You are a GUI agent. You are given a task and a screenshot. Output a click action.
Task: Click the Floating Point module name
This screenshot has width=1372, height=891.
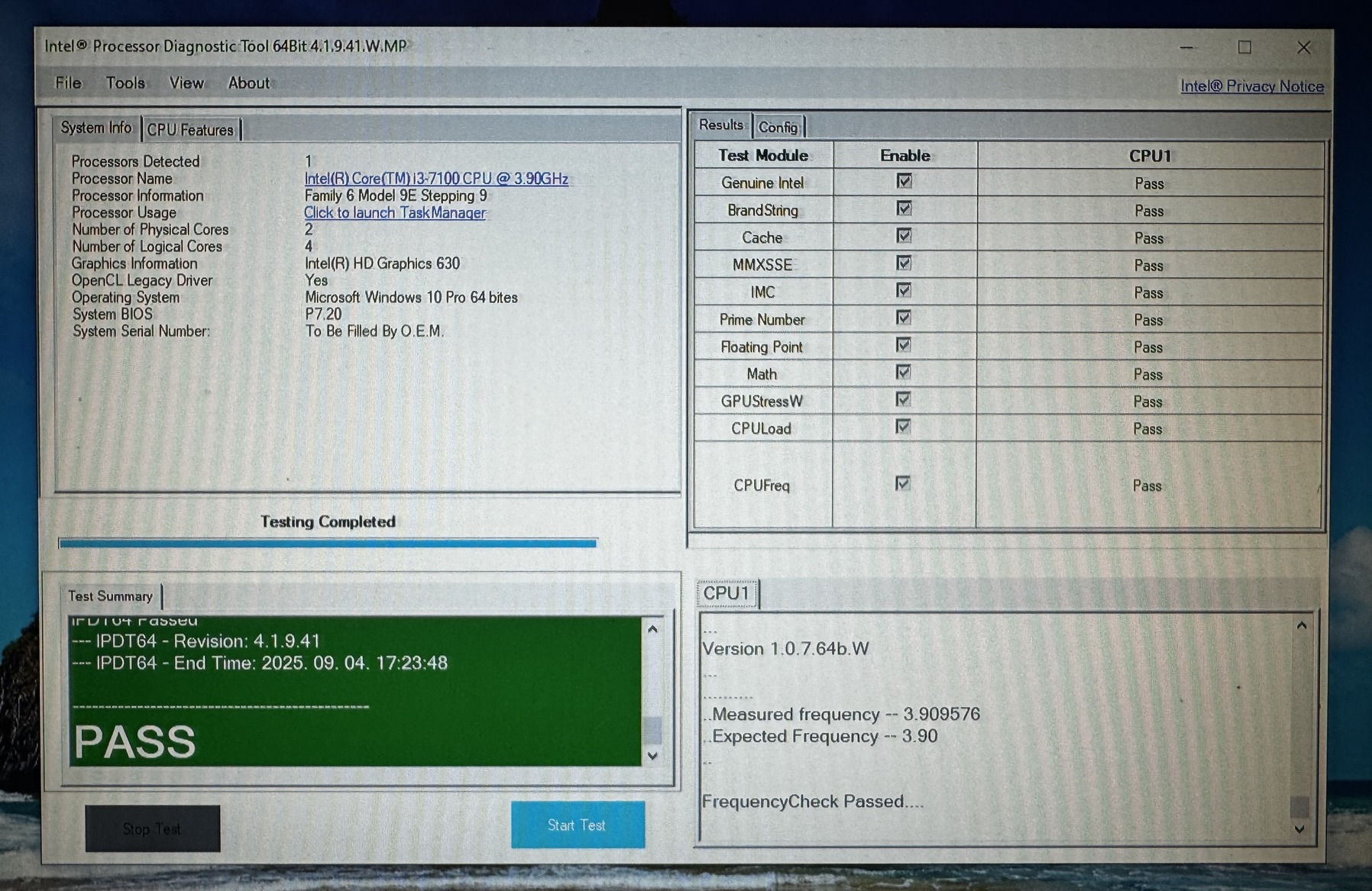click(762, 347)
